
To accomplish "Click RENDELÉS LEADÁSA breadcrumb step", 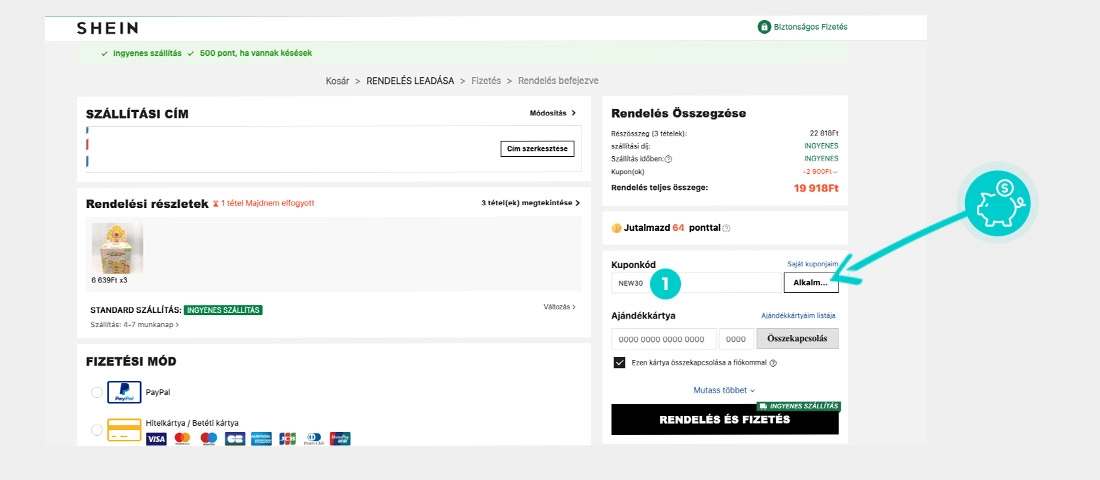I will [410, 81].
